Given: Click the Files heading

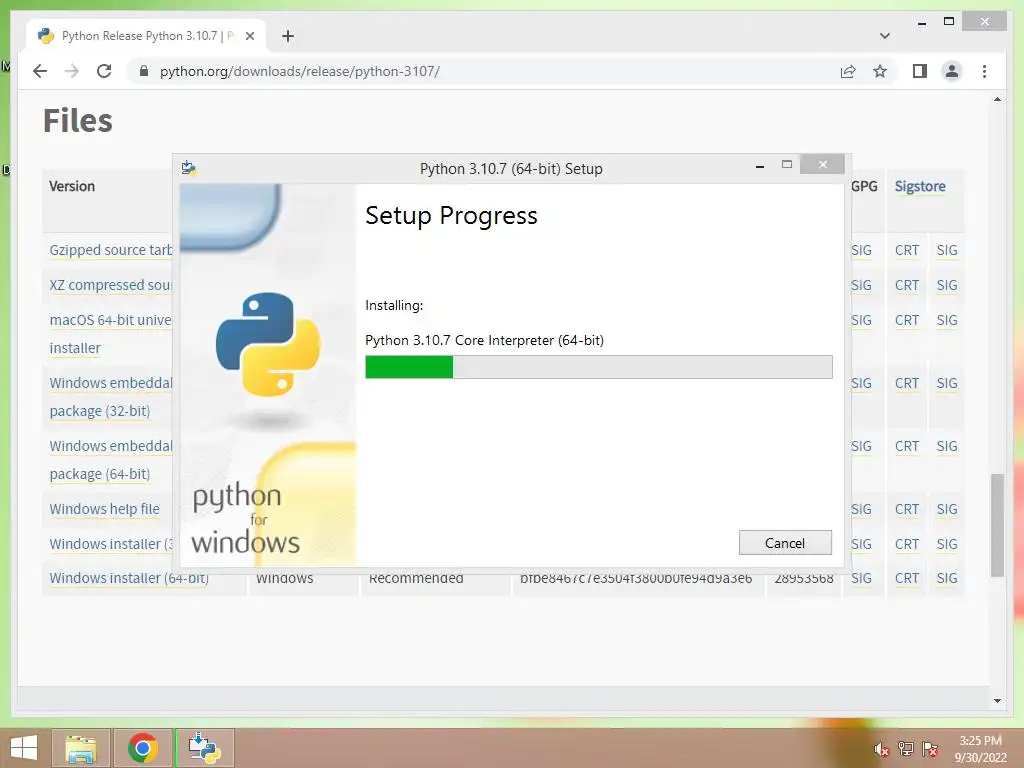Looking at the screenshot, I should pyautogui.click(x=78, y=121).
